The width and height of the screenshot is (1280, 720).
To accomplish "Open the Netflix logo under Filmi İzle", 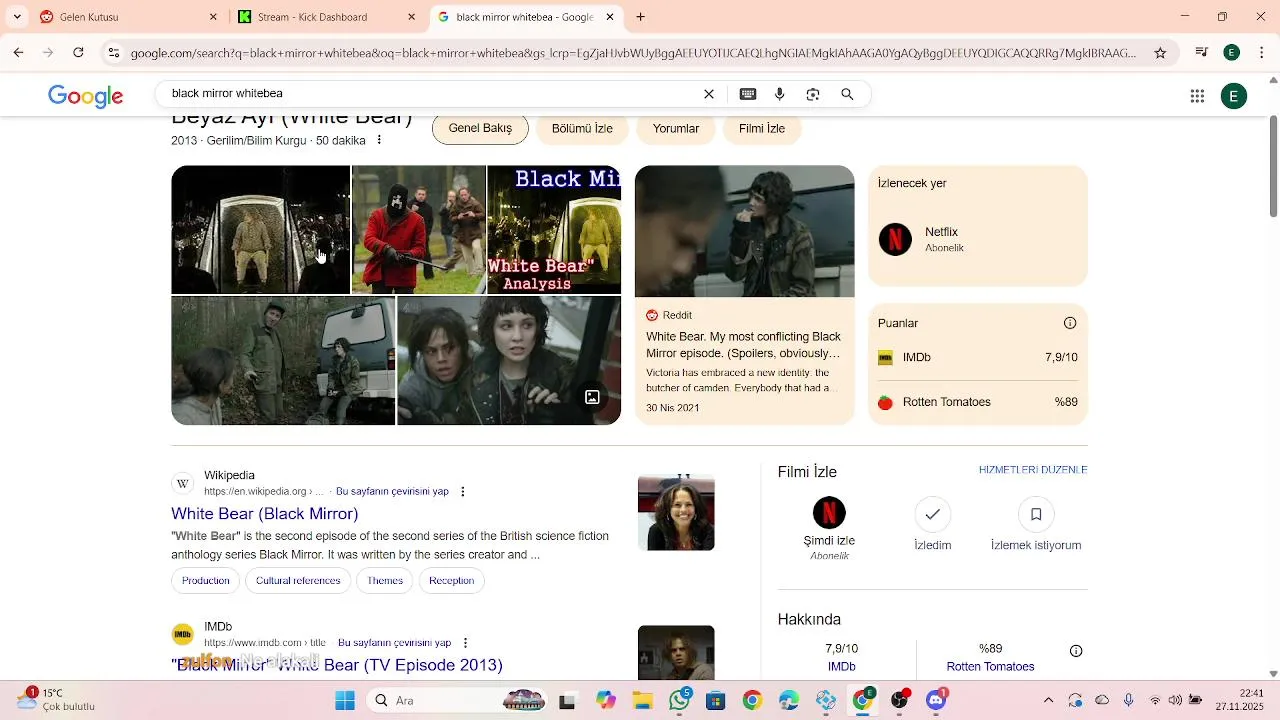I will point(829,513).
